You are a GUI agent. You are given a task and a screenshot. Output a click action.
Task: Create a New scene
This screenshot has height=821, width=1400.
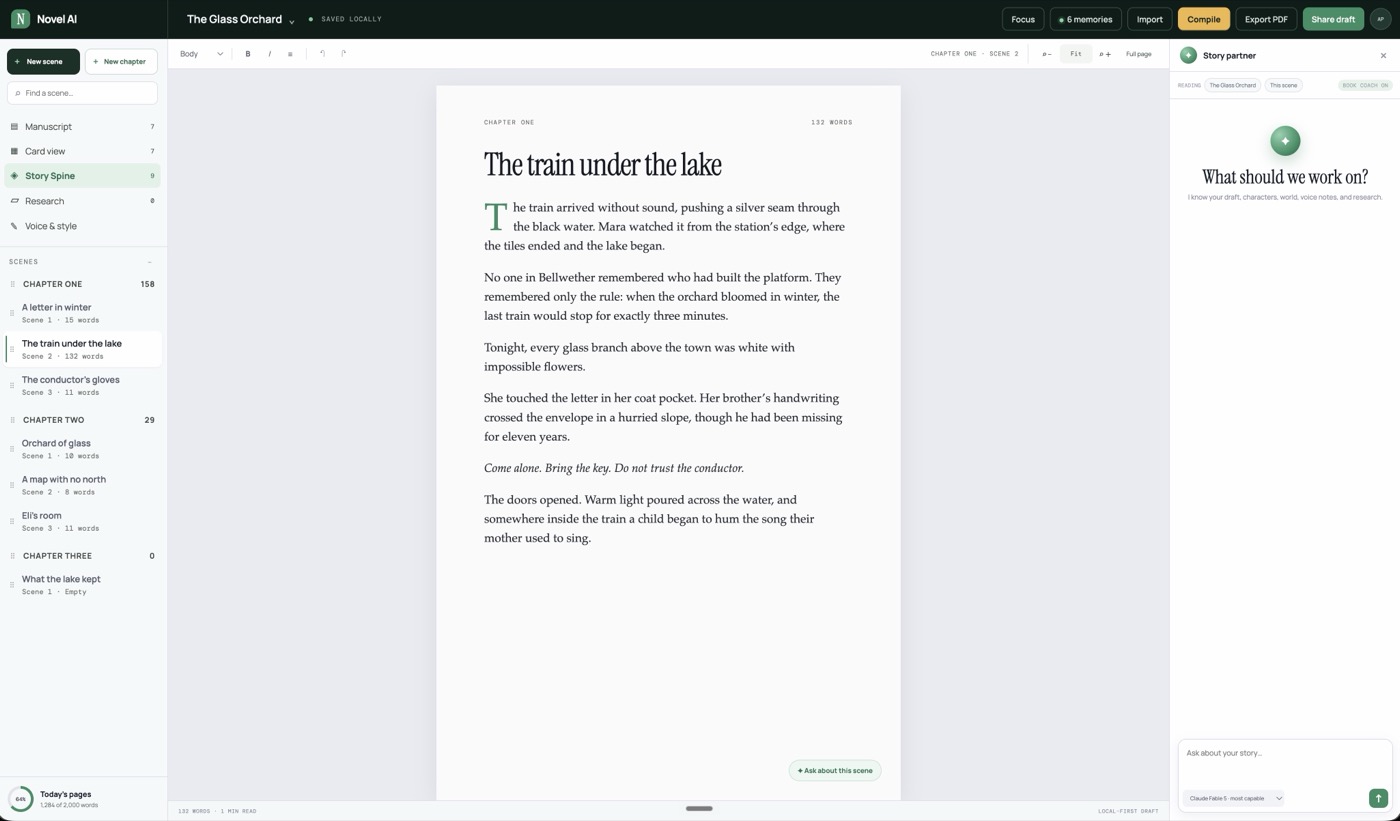click(x=43, y=62)
